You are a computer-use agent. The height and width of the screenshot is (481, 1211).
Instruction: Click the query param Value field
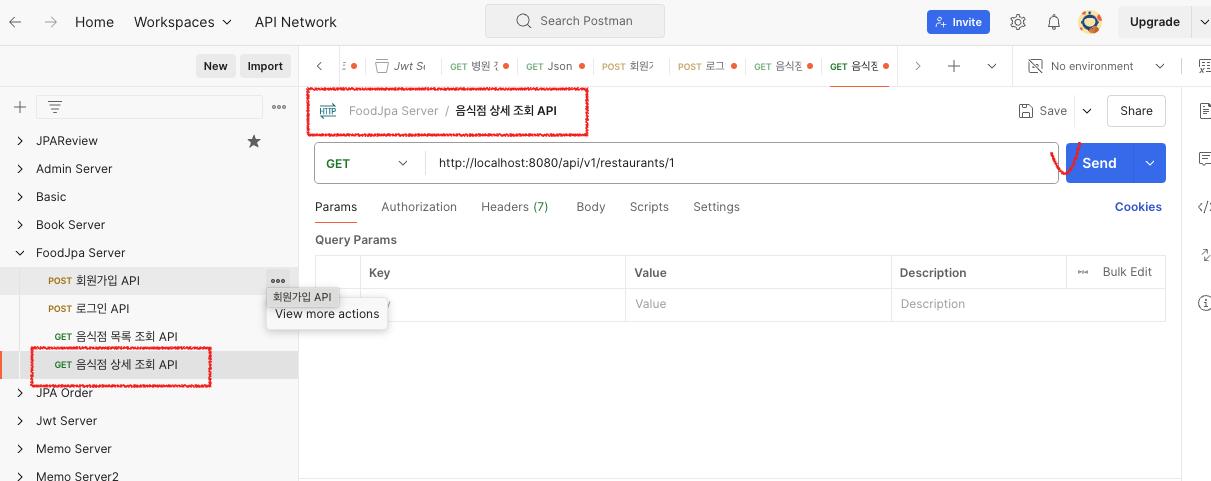[x=758, y=304]
